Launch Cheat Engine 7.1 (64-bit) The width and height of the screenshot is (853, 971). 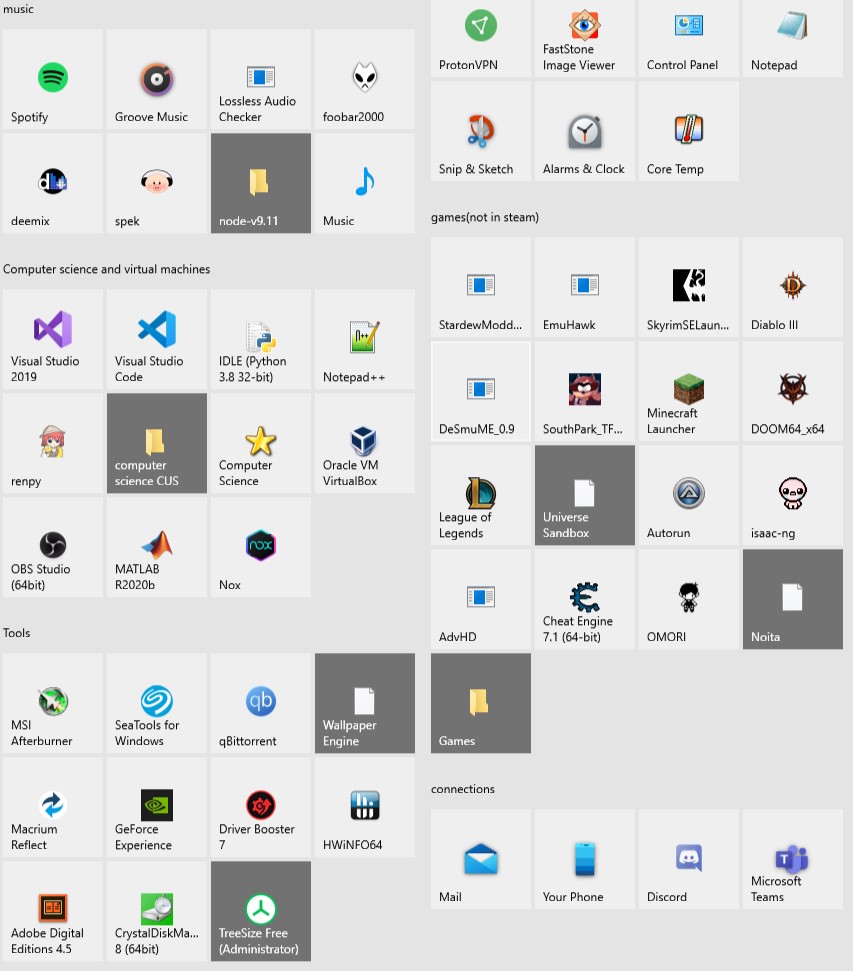point(585,599)
